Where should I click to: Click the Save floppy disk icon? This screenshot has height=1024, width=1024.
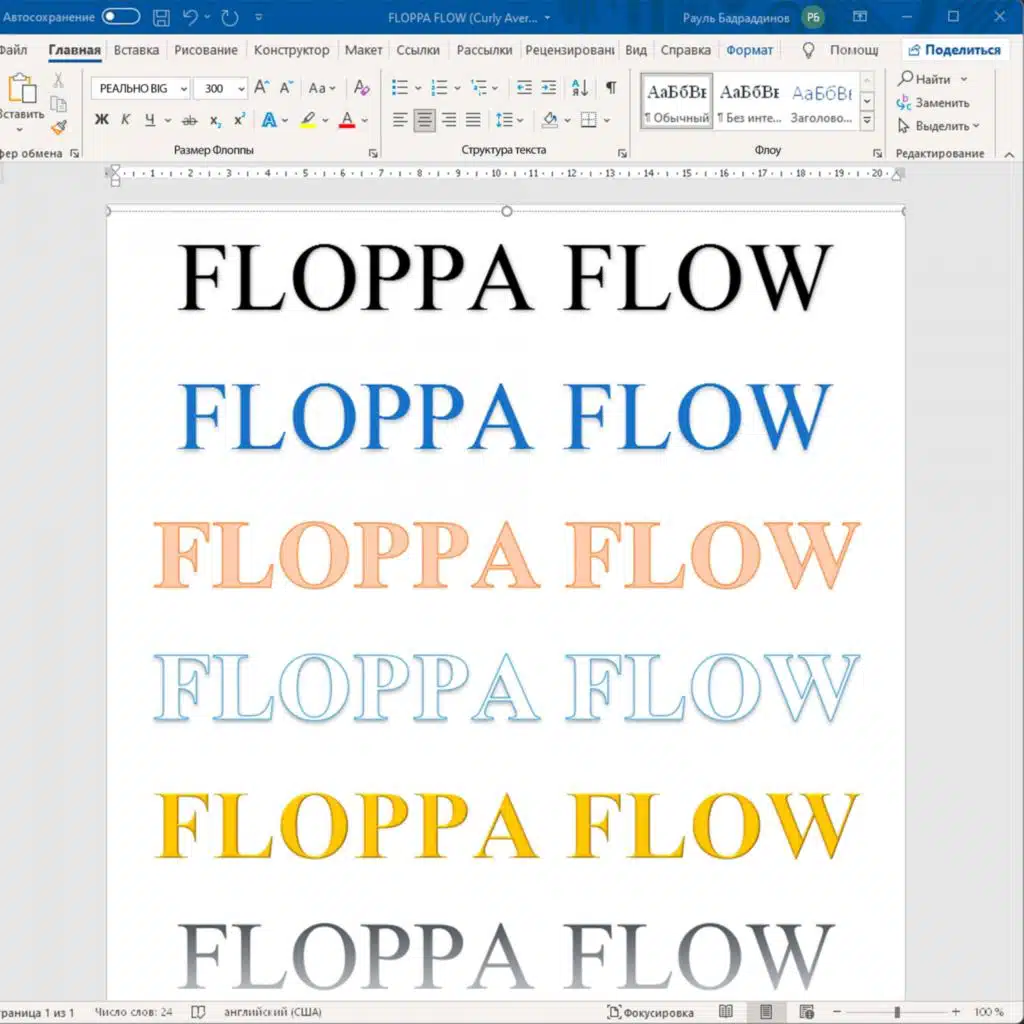[161, 17]
